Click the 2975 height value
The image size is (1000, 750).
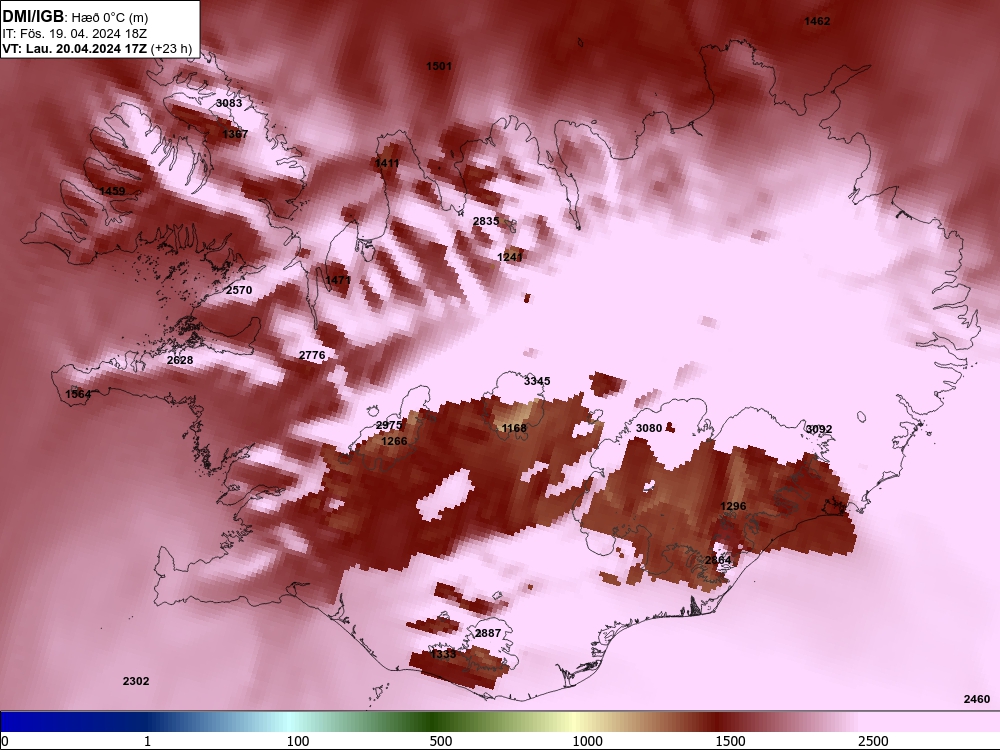click(389, 425)
